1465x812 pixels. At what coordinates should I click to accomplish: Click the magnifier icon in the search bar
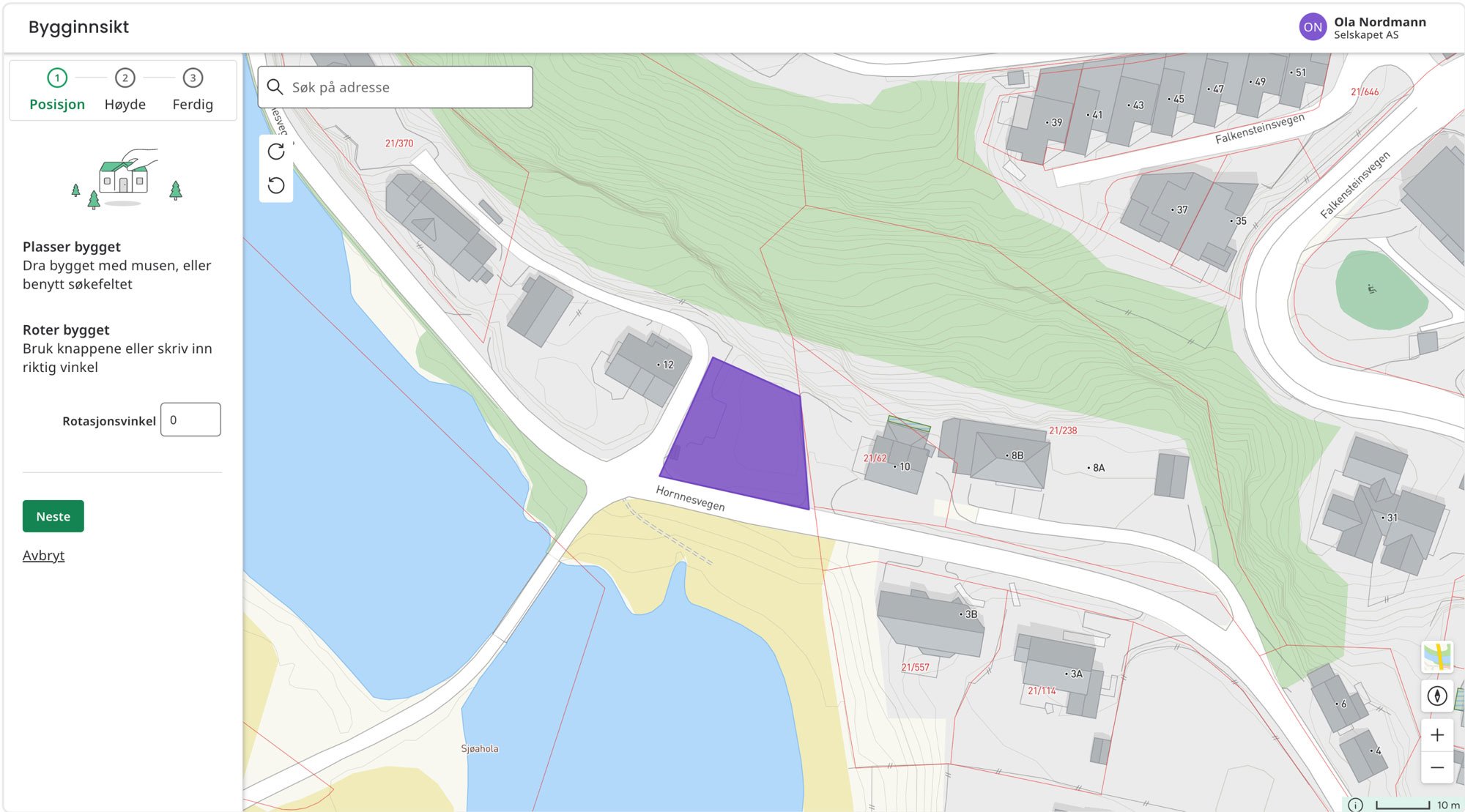point(276,86)
